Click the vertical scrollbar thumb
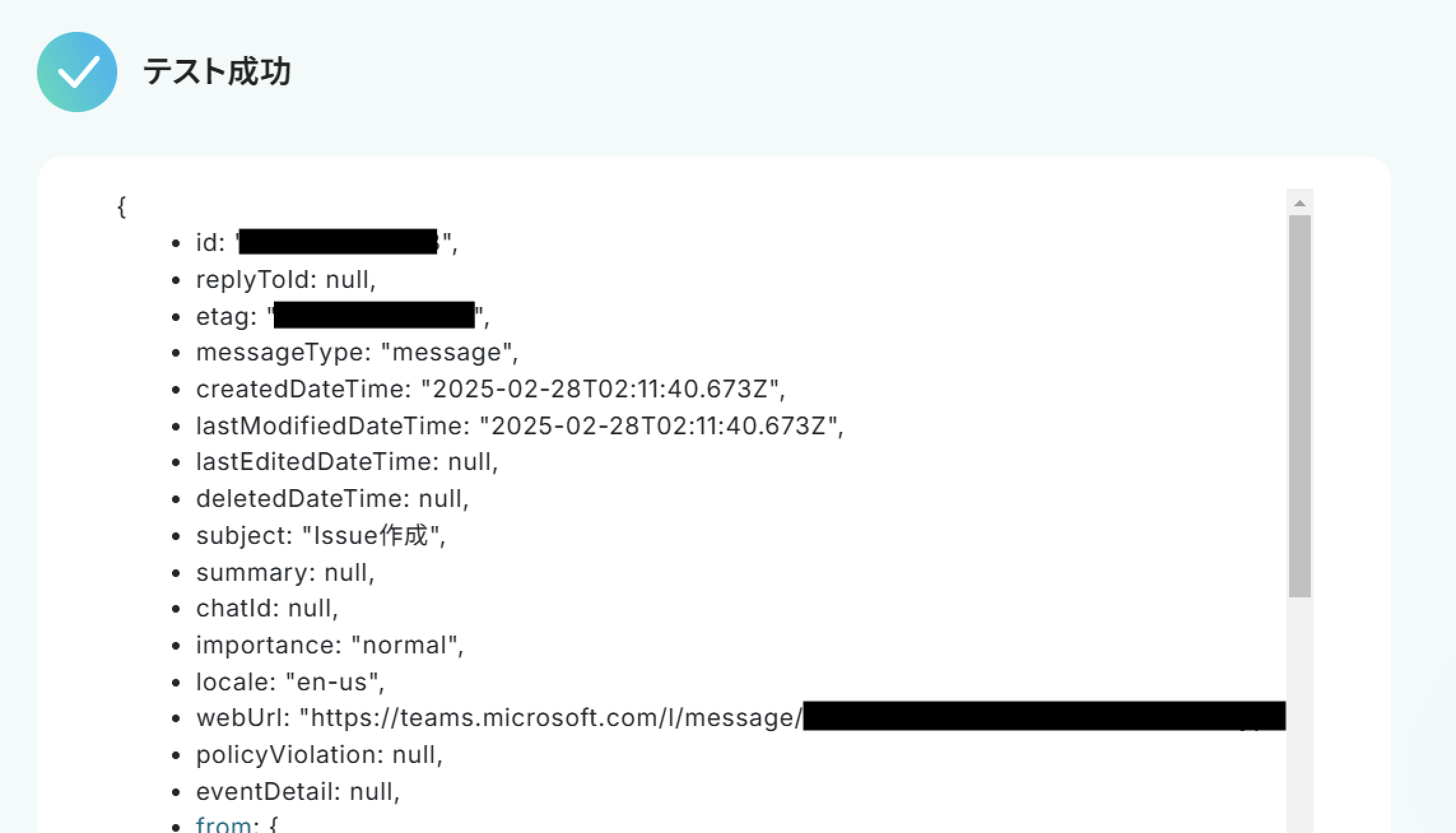The image size is (1456, 833). (x=1300, y=406)
